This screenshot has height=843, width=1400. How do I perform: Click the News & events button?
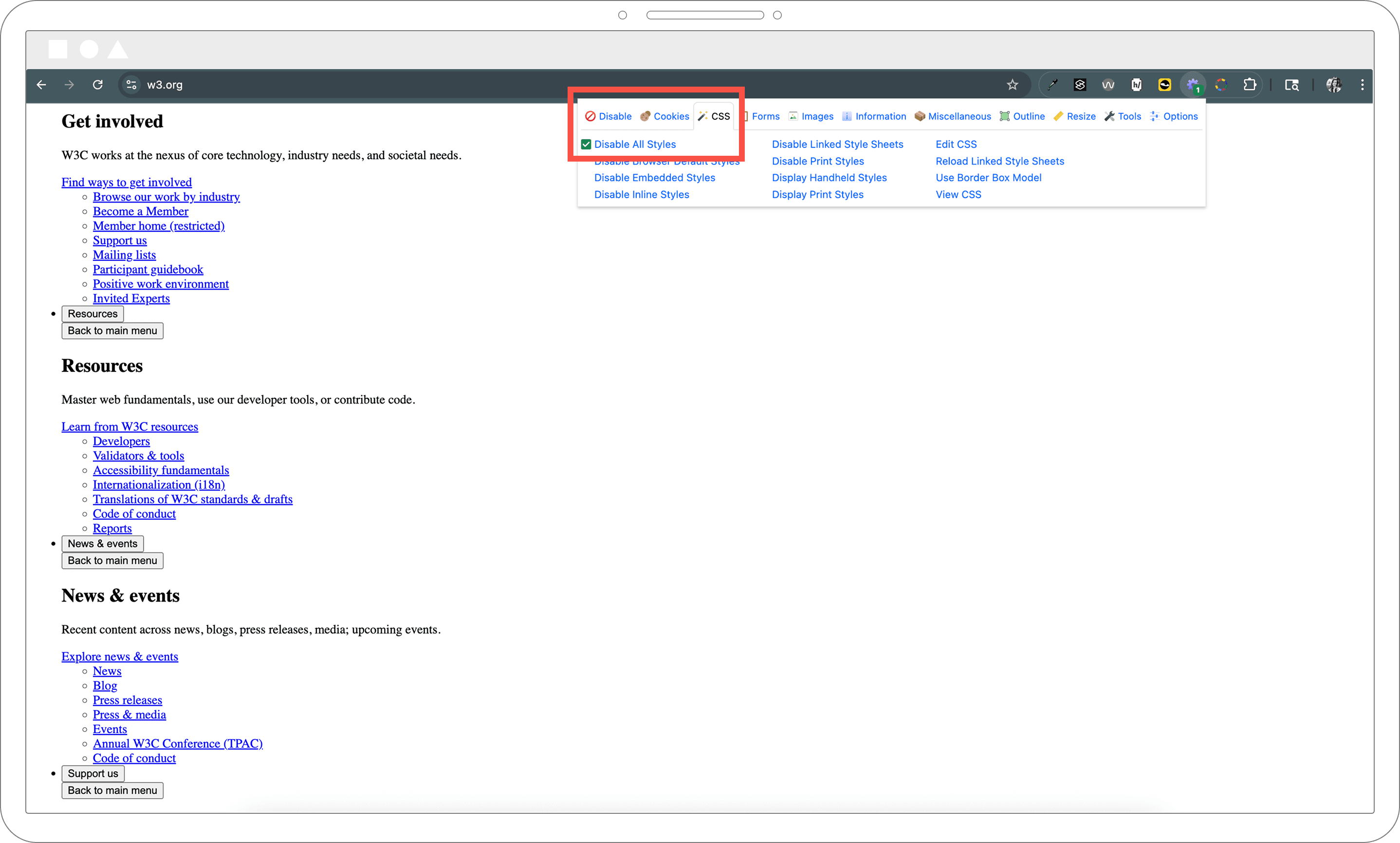pos(102,544)
